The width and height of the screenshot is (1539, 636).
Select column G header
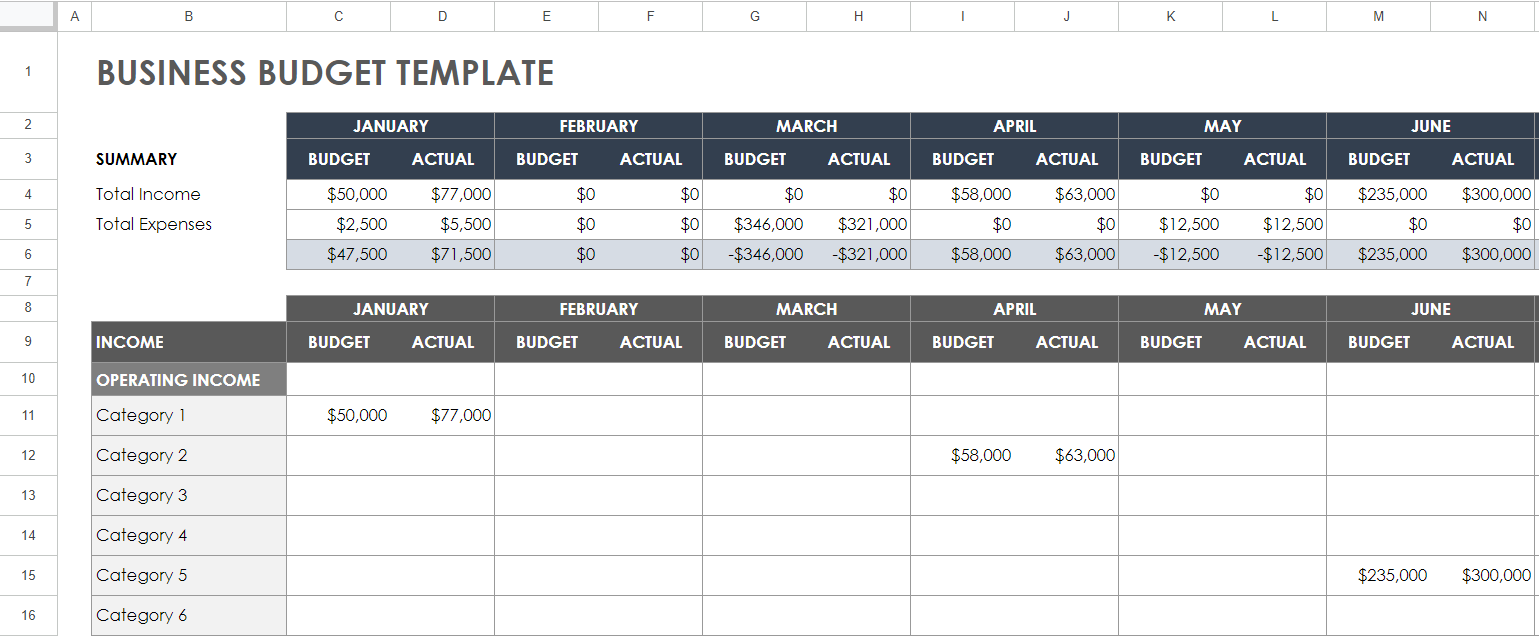(754, 16)
